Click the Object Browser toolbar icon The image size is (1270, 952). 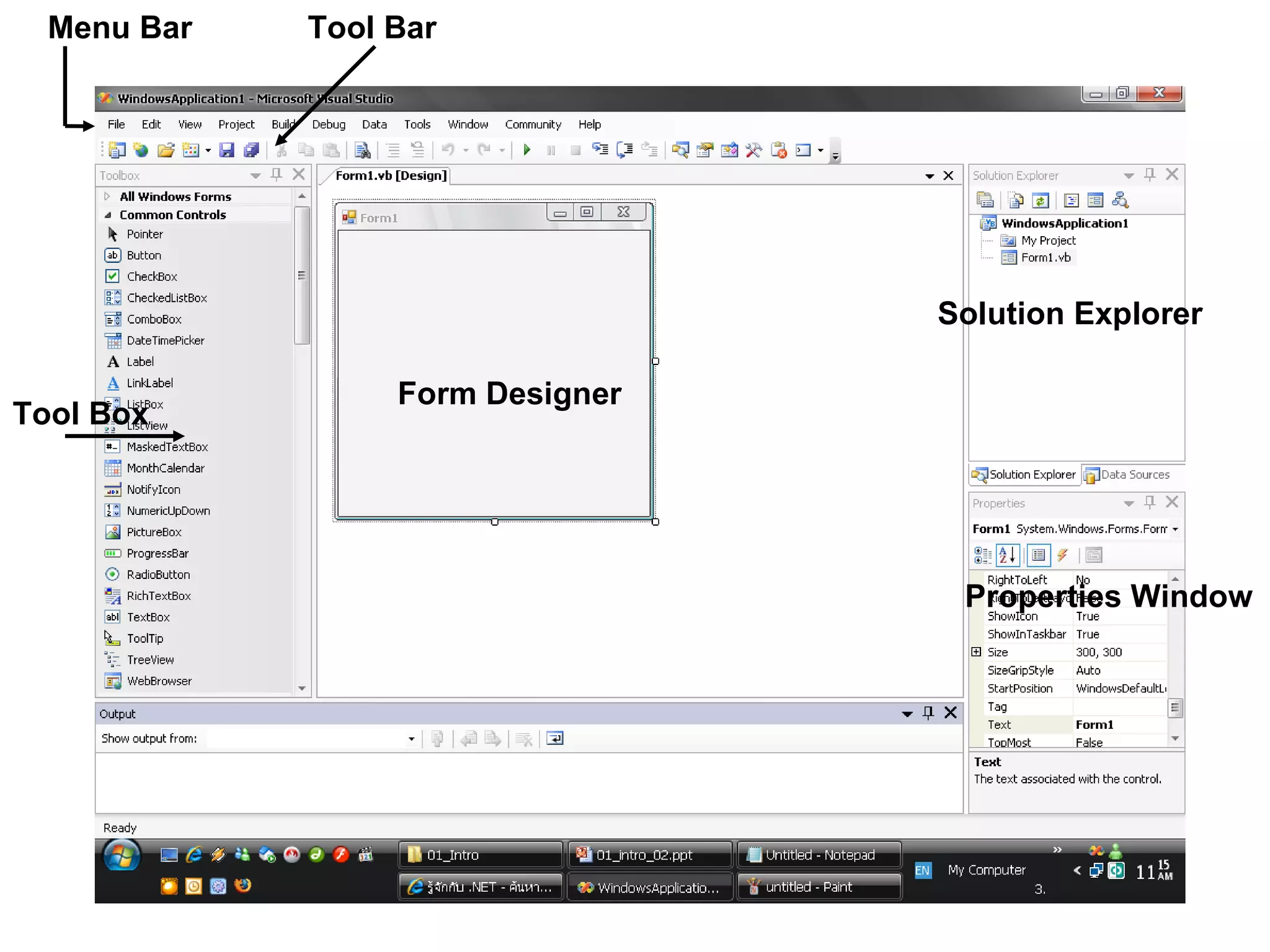[x=729, y=150]
